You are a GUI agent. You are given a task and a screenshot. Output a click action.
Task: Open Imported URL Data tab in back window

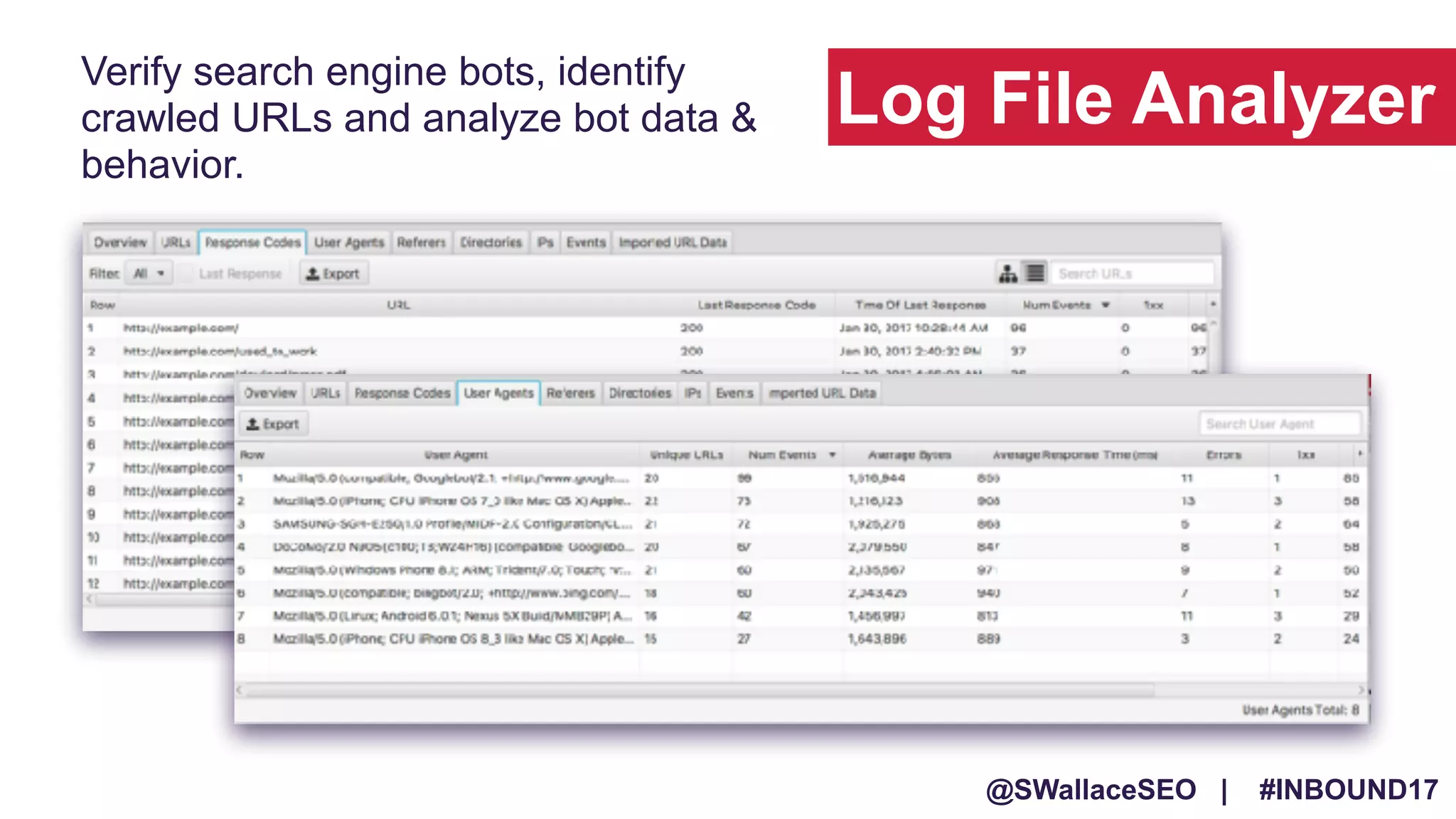pyautogui.click(x=673, y=242)
